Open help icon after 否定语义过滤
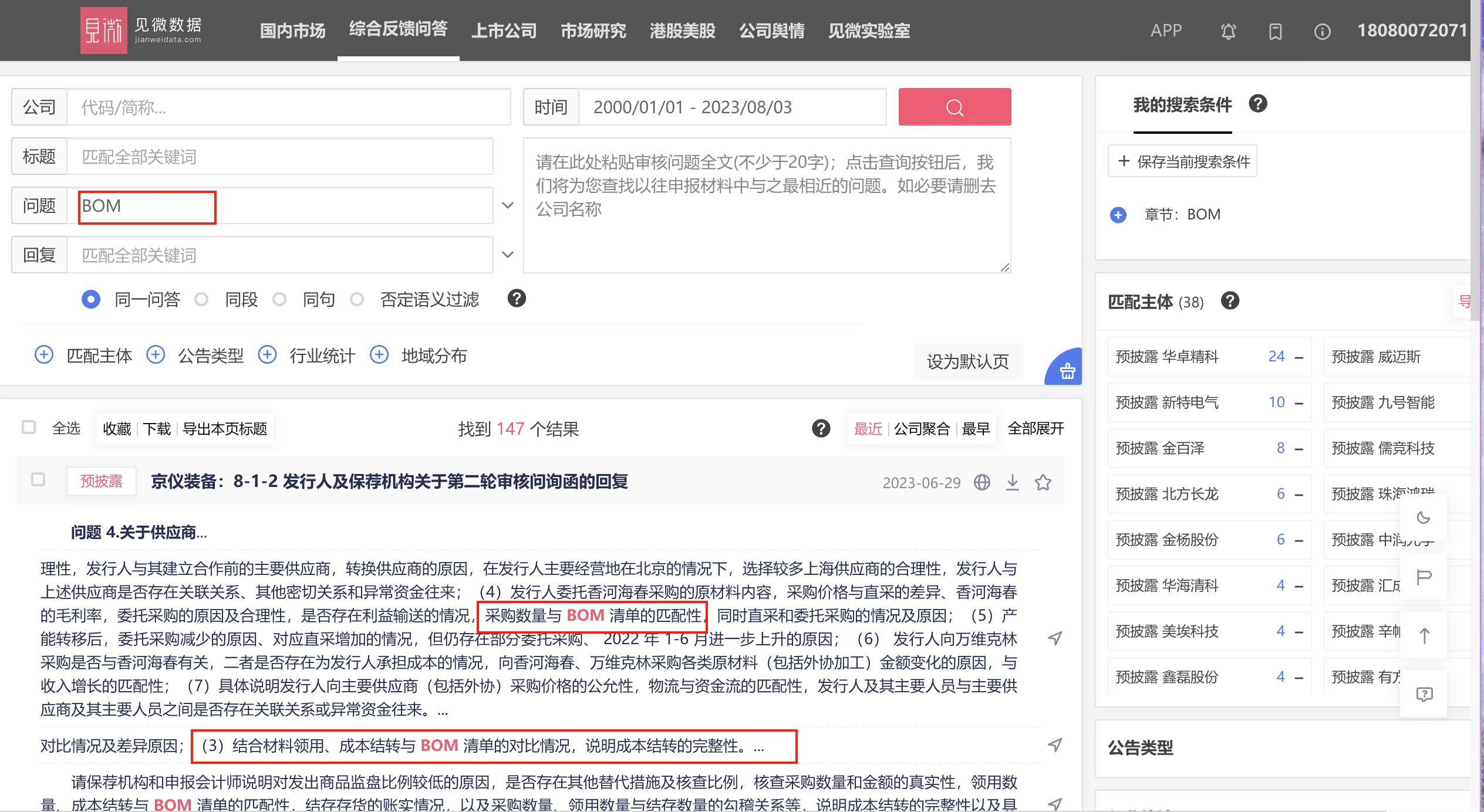Screen dimensions: 1484x812 pos(517,298)
